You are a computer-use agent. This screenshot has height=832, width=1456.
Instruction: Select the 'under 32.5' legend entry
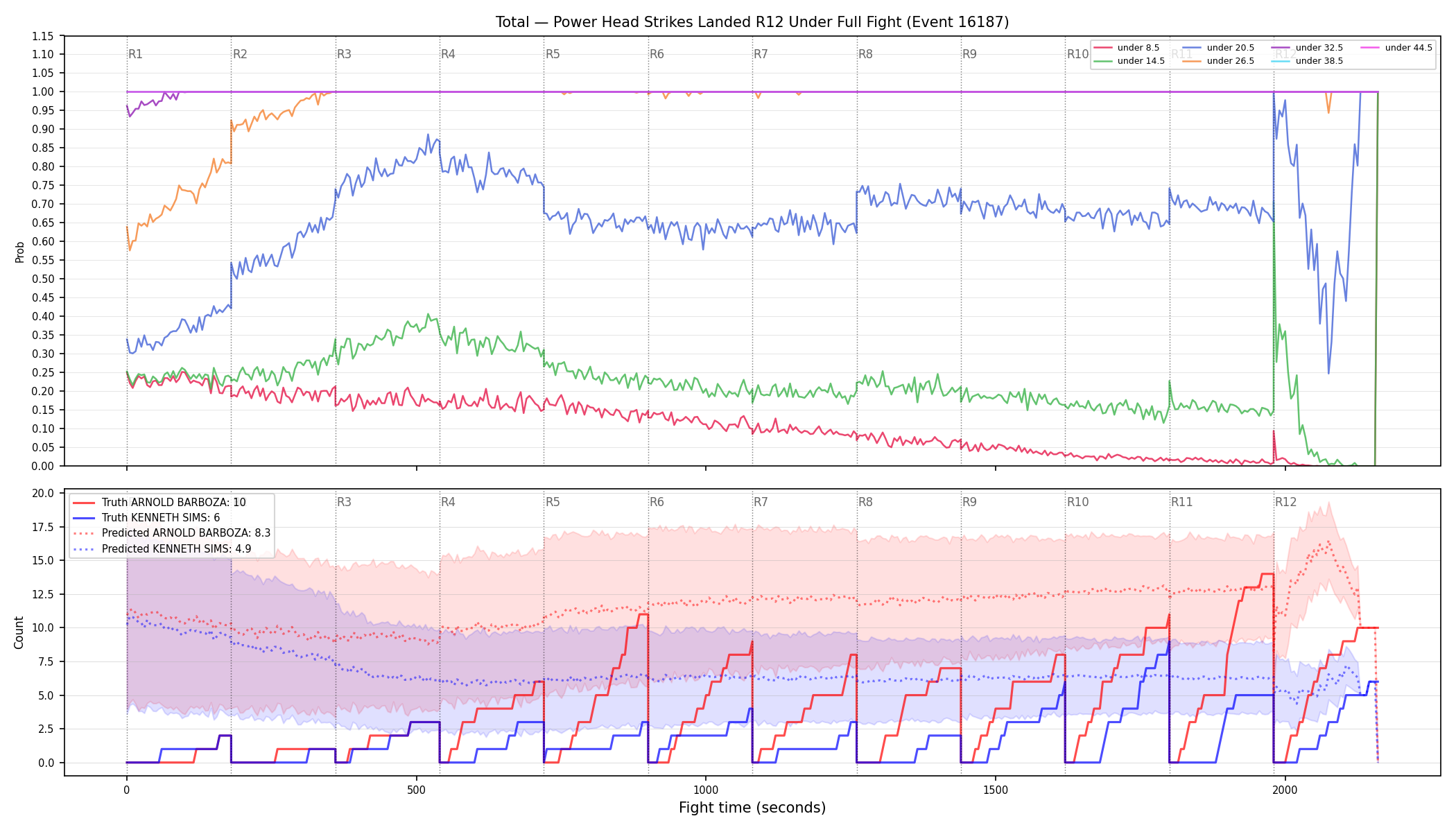coord(1308,48)
